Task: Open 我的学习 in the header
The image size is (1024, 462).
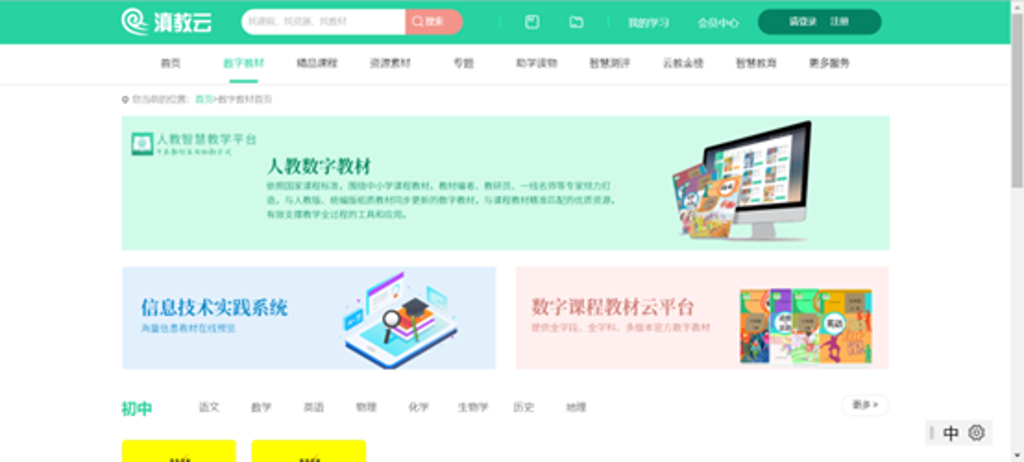Action: point(648,23)
